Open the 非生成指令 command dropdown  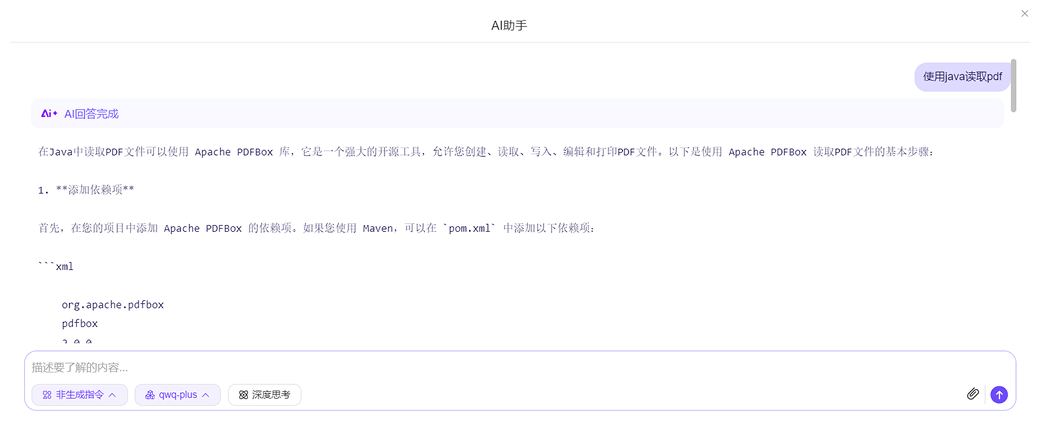tap(79, 395)
